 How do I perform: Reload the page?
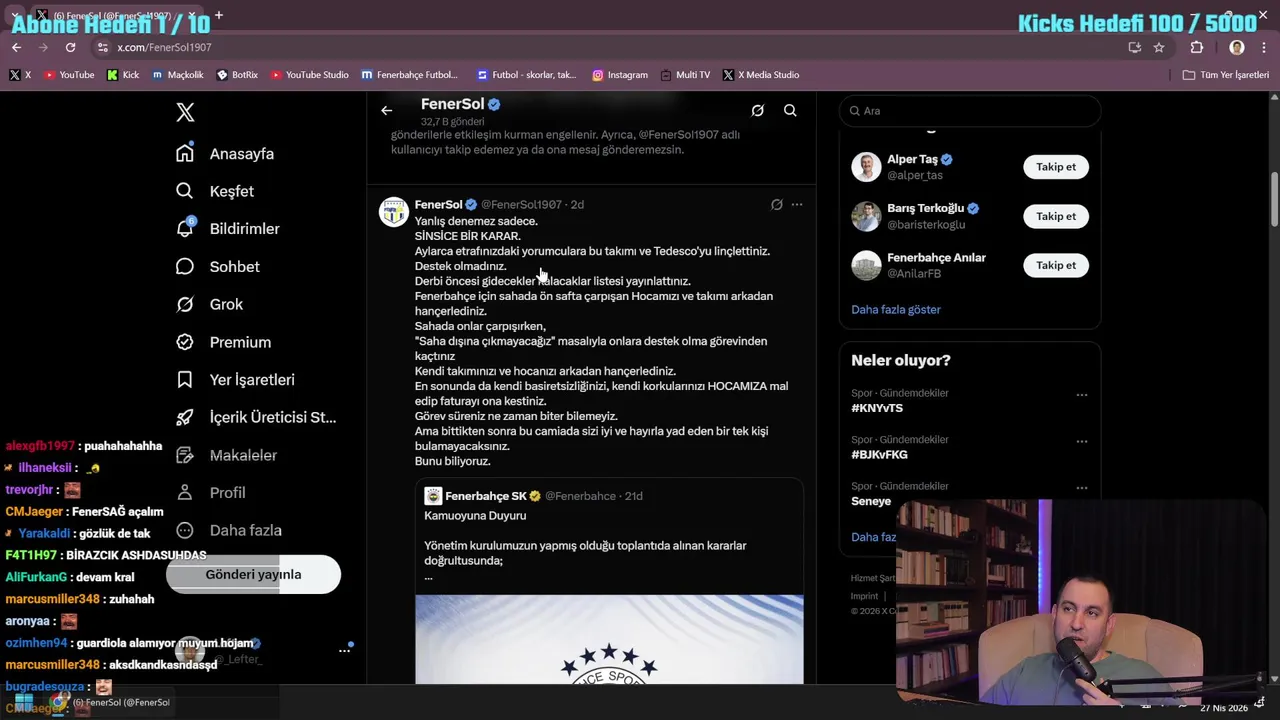point(70,47)
